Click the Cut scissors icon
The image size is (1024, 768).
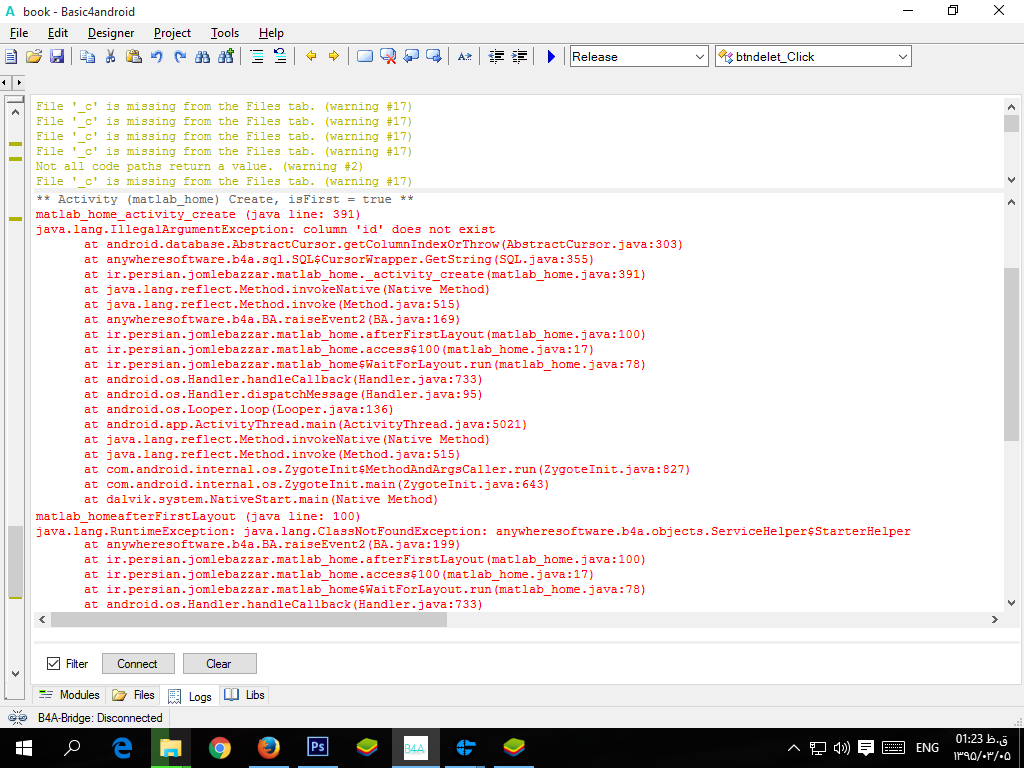(x=110, y=57)
